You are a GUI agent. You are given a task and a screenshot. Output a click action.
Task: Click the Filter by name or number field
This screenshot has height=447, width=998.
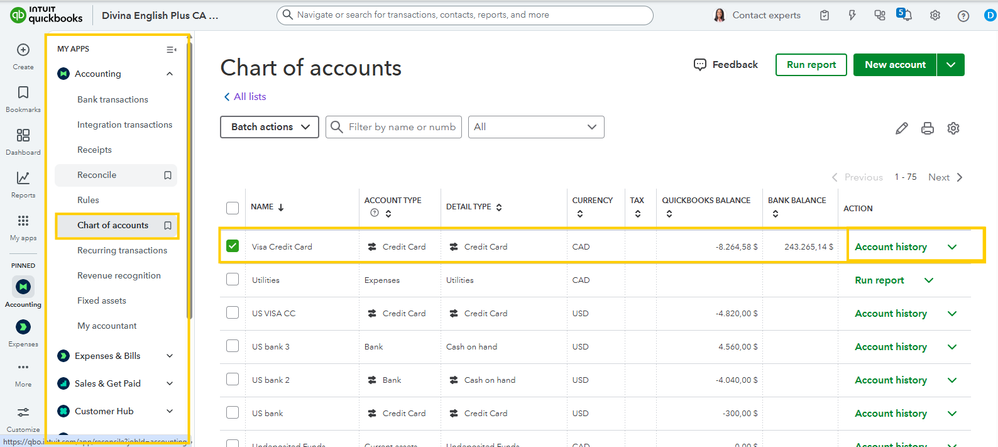tap(393, 127)
